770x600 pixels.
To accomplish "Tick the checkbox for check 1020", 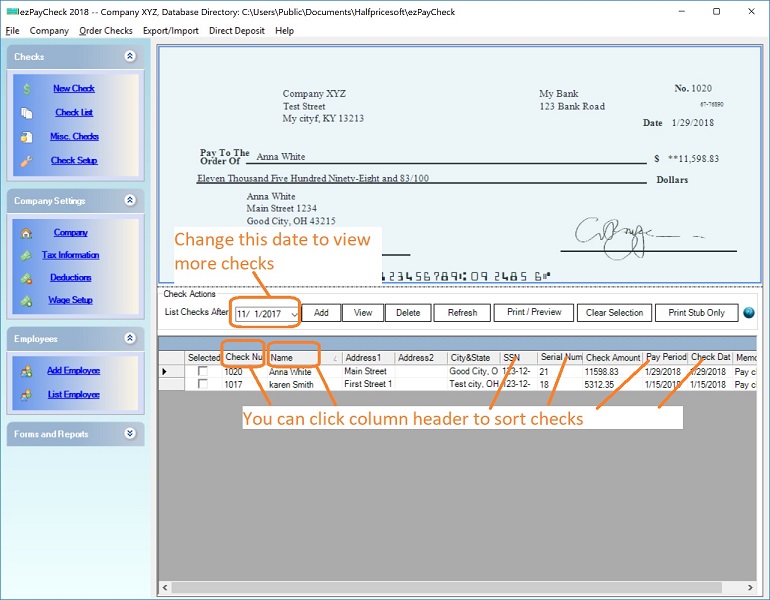I will pos(202,371).
